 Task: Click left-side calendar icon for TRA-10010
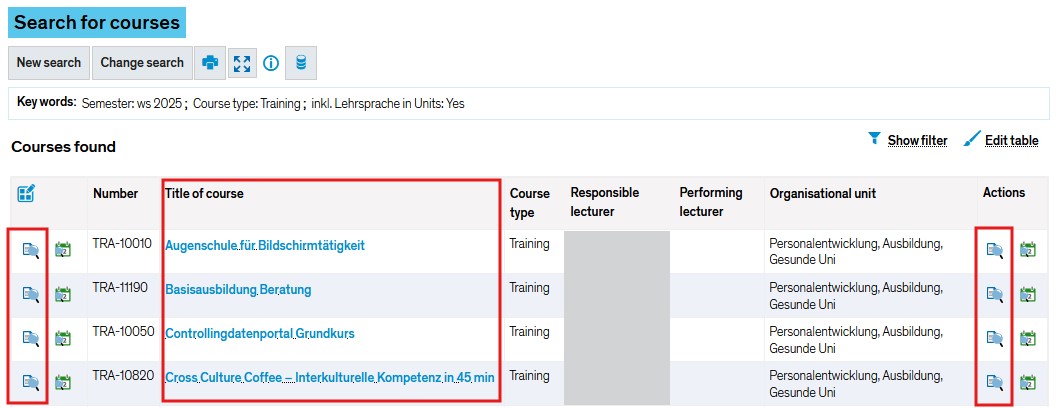(x=63, y=250)
